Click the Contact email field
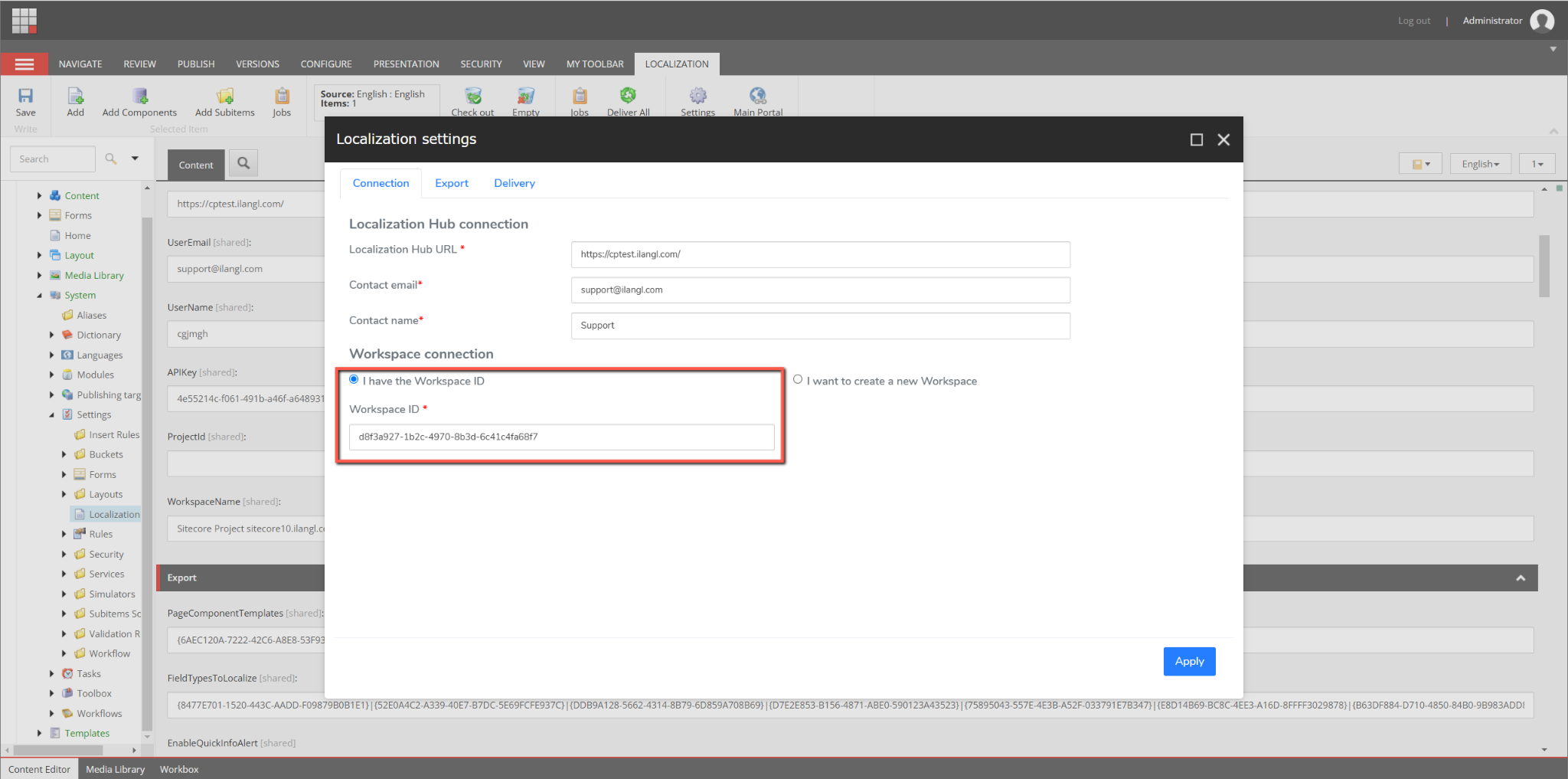This screenshot has width=1568, height=779. (x=820, y=290)
